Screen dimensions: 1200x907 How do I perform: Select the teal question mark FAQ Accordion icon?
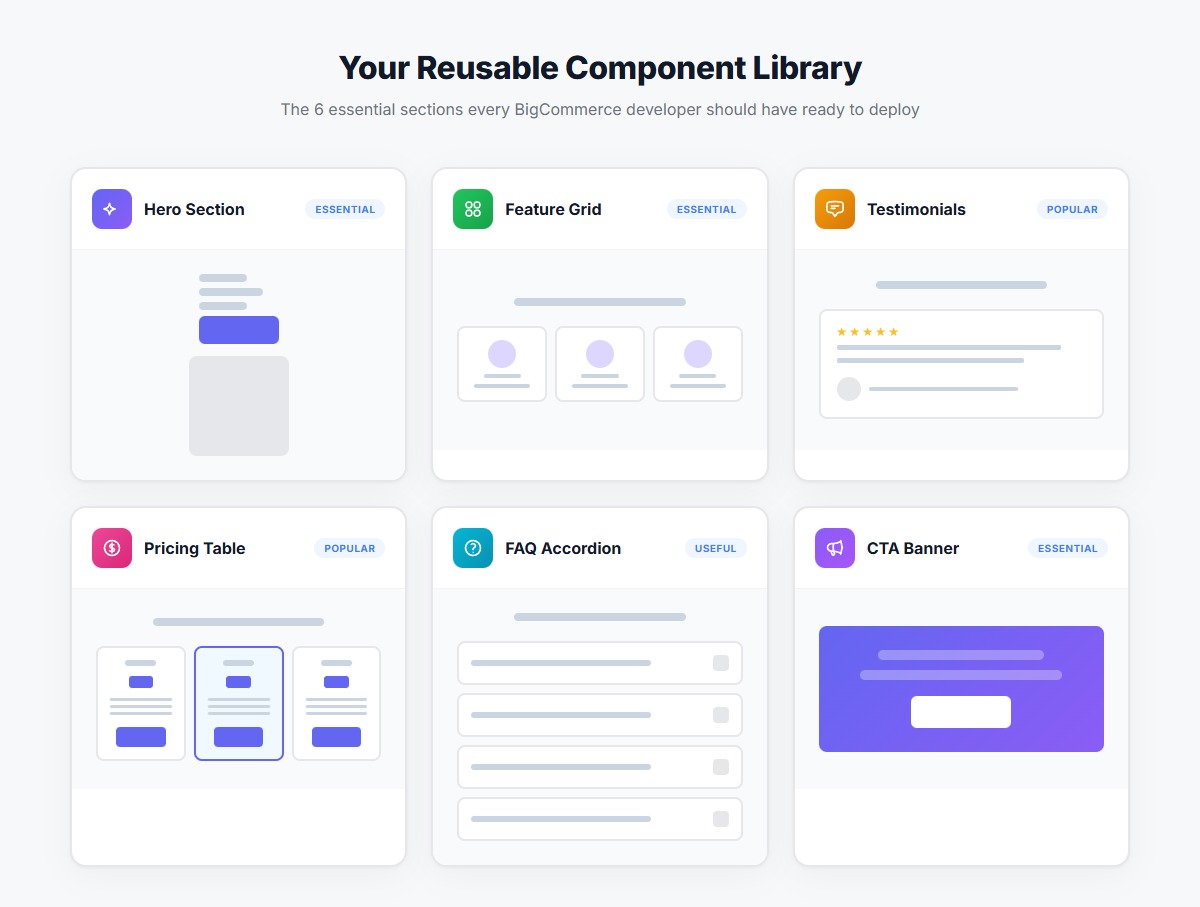pyautogui.click(x=472, y=548)
